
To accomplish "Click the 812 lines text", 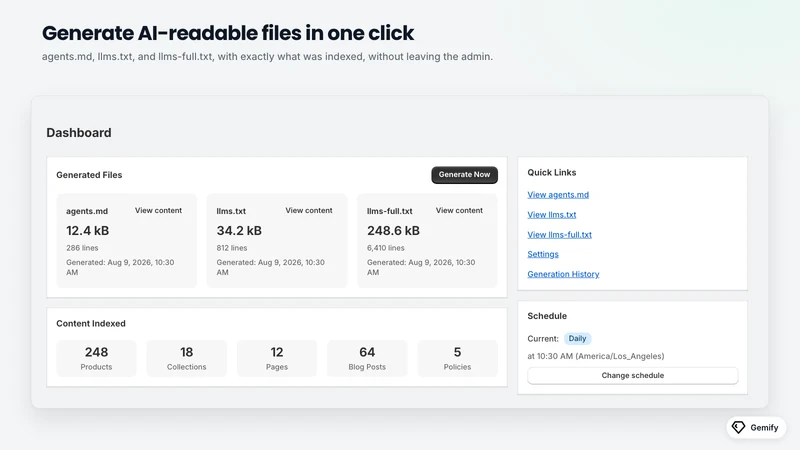I will [232, 248].
